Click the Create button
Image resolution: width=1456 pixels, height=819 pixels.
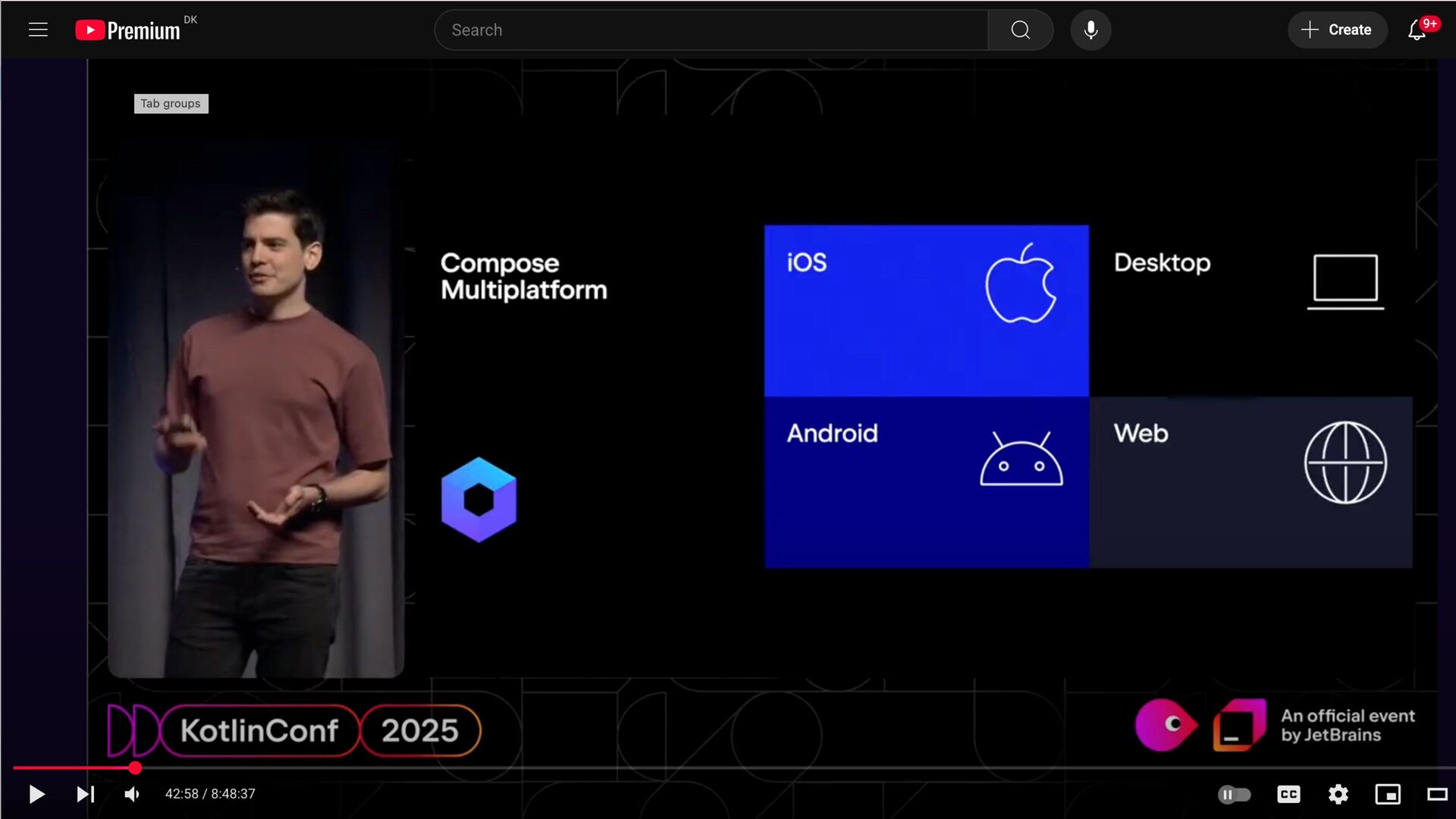1337,30
